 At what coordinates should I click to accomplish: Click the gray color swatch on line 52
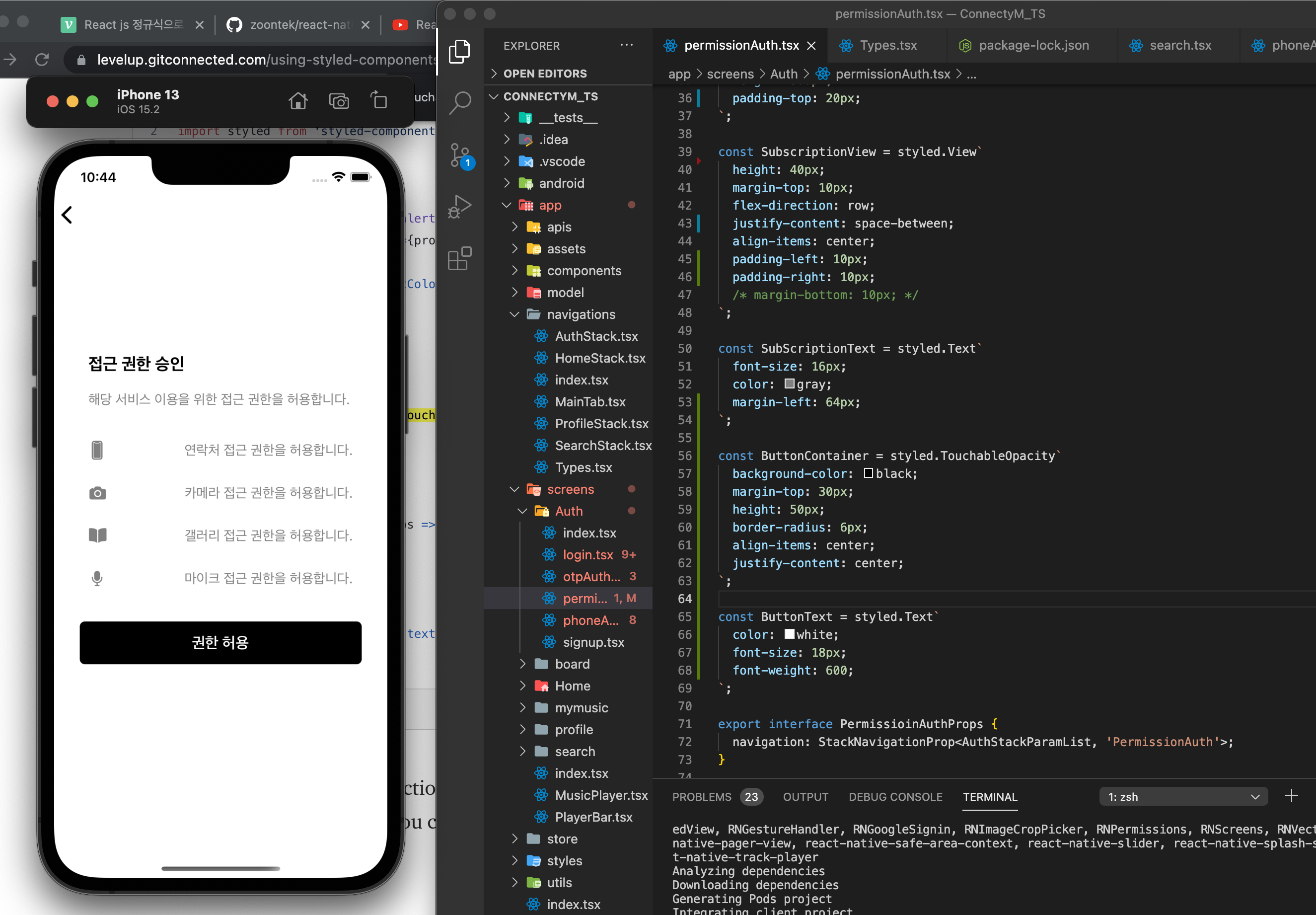789,383
